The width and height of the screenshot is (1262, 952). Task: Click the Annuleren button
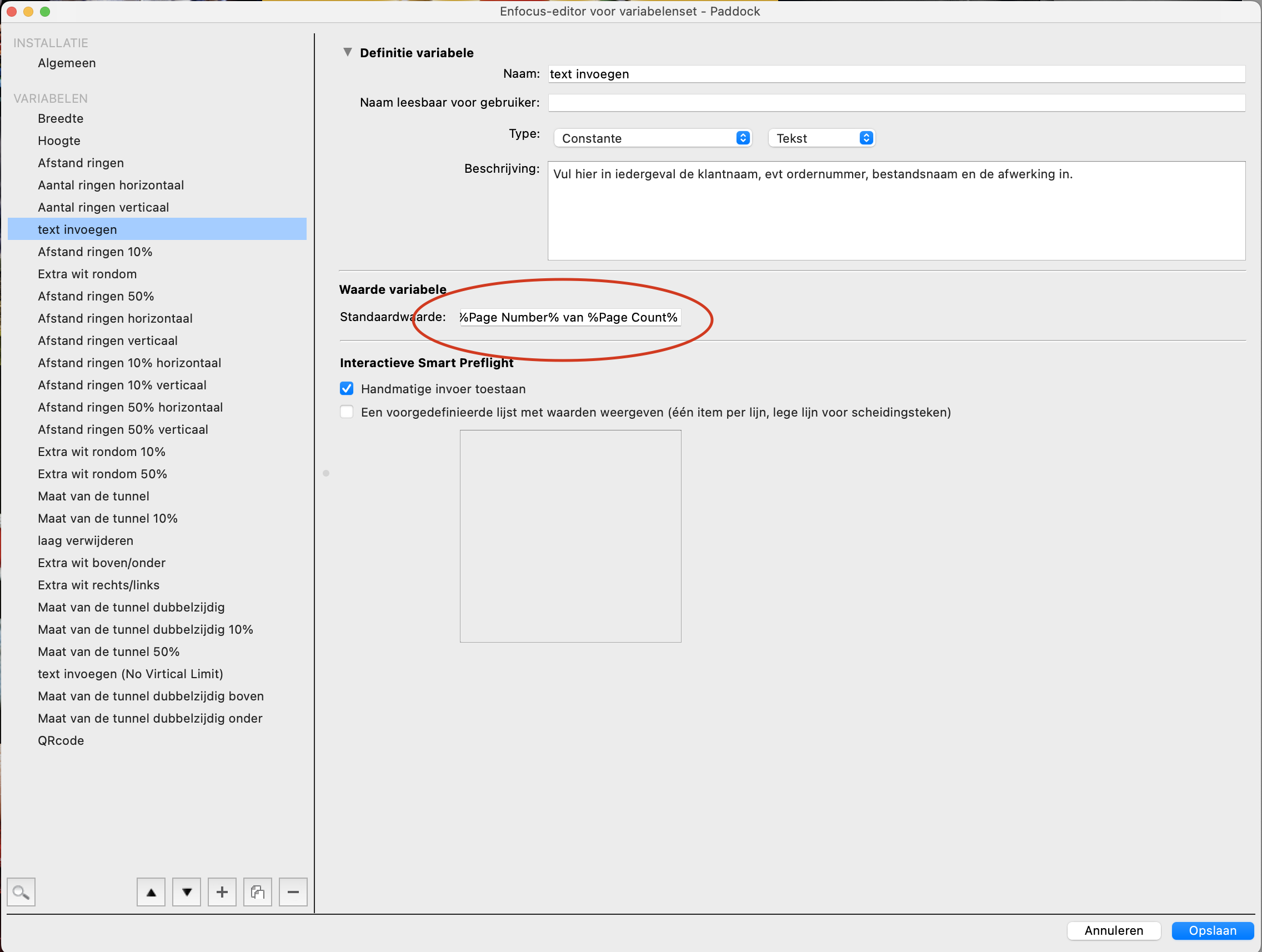point(1114,930)
